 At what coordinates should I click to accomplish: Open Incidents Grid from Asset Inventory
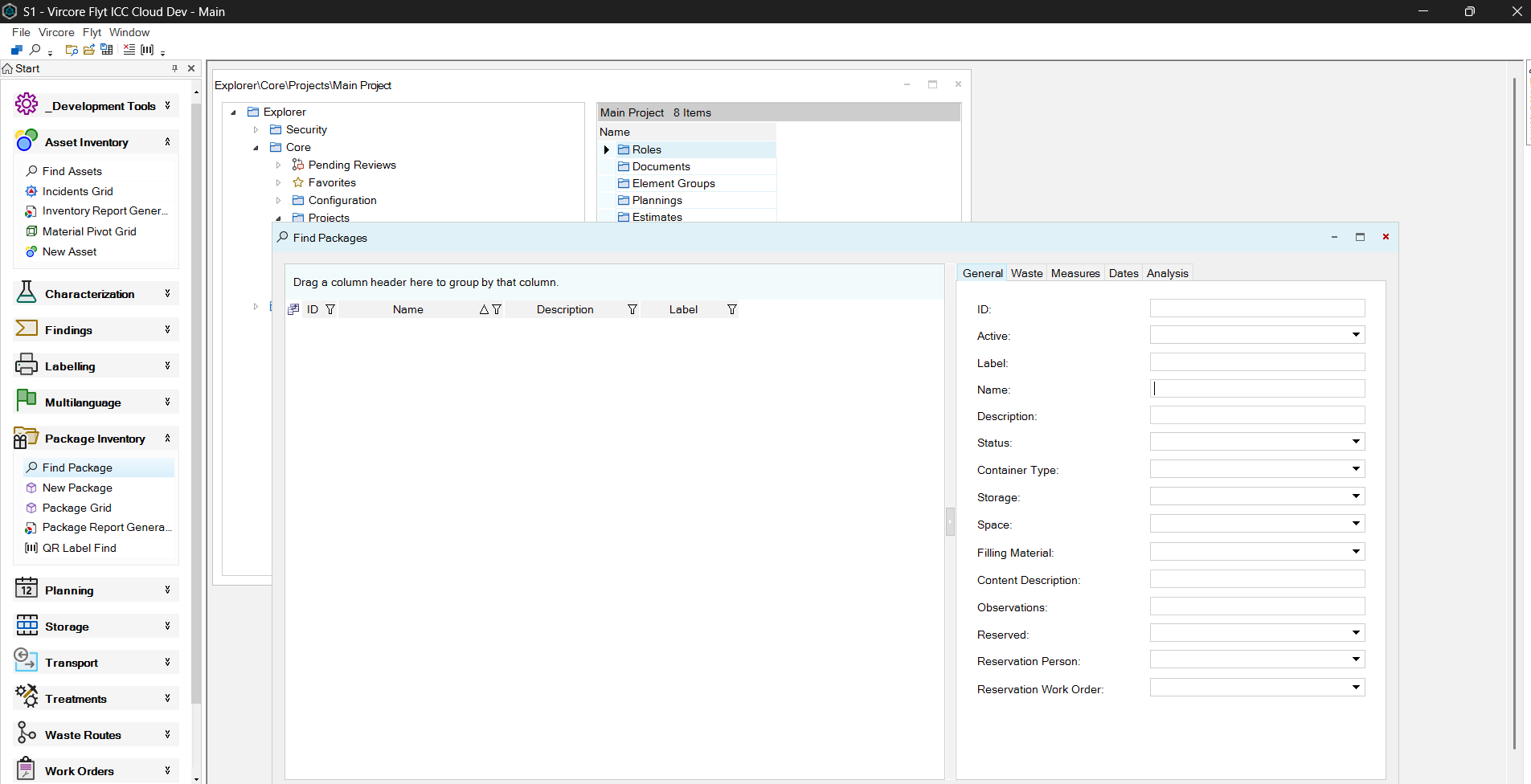77,191
